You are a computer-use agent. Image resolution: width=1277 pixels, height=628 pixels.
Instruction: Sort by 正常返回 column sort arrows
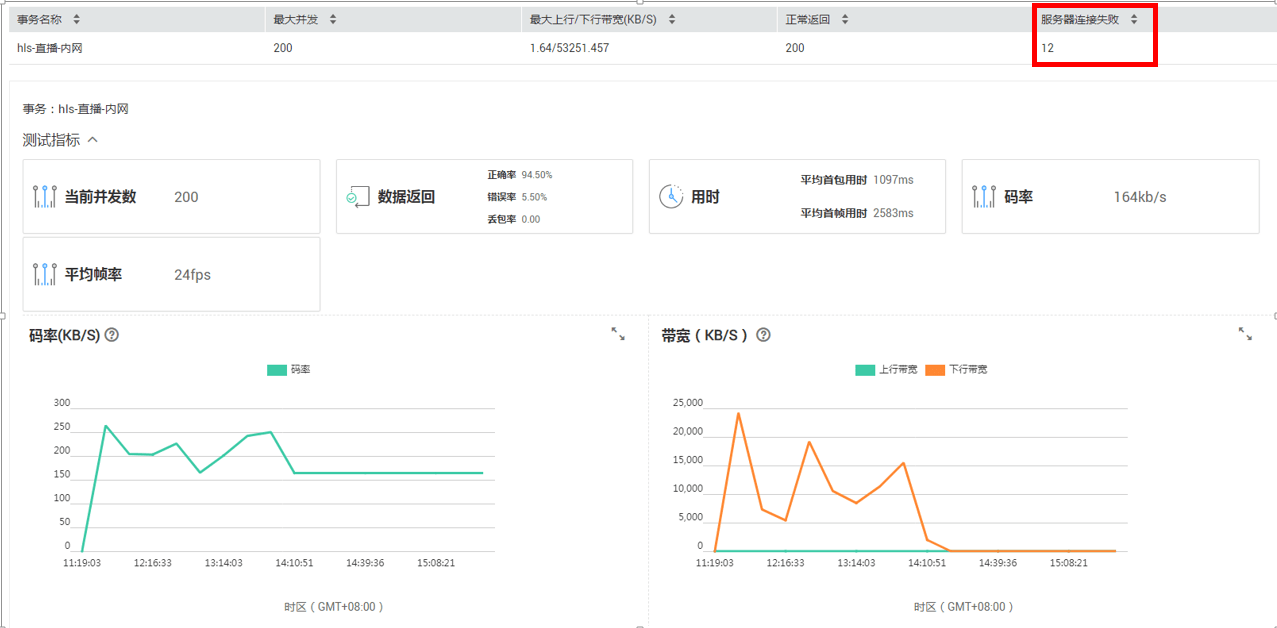[x=845, y=19]
